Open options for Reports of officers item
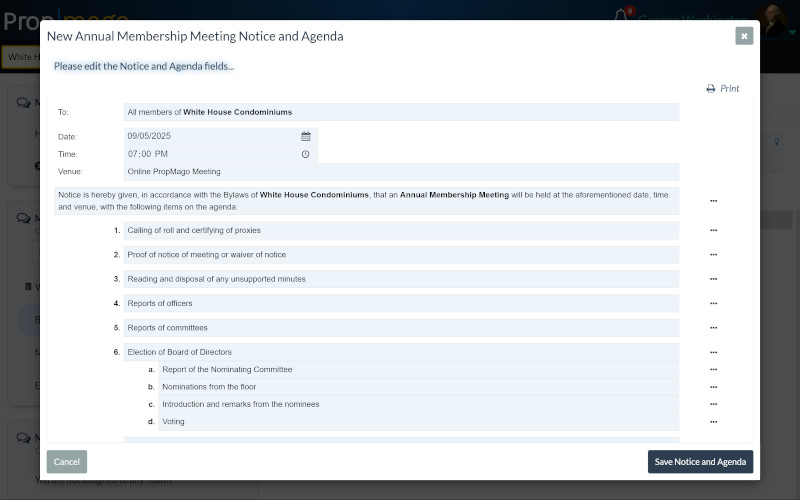This screenshot has height=500, width=800. [713, 303]
